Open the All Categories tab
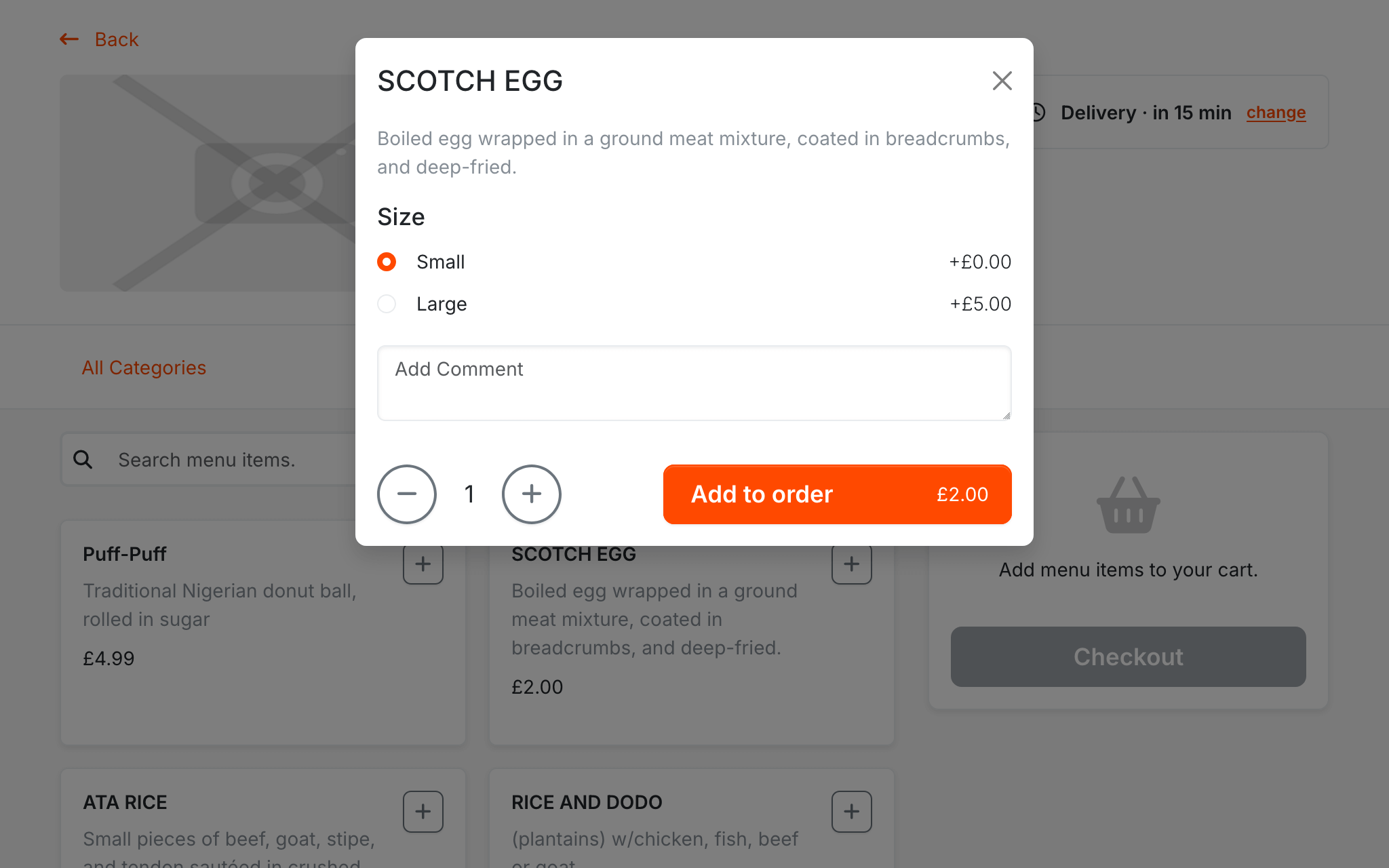The width and height of the screenshot is (1389, 868). 144,368
